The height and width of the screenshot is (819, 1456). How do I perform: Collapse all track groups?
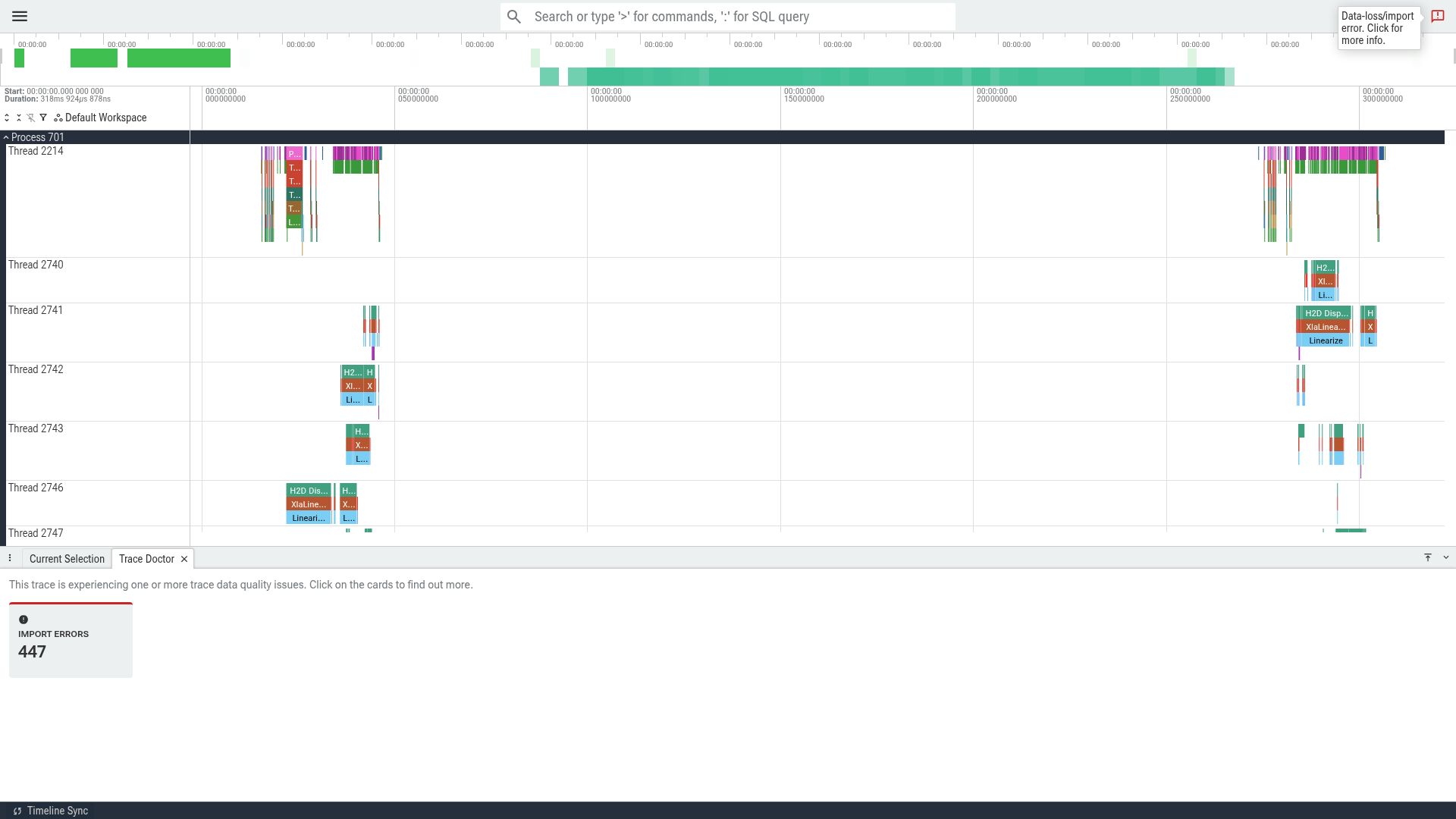(x=19, y=118)
